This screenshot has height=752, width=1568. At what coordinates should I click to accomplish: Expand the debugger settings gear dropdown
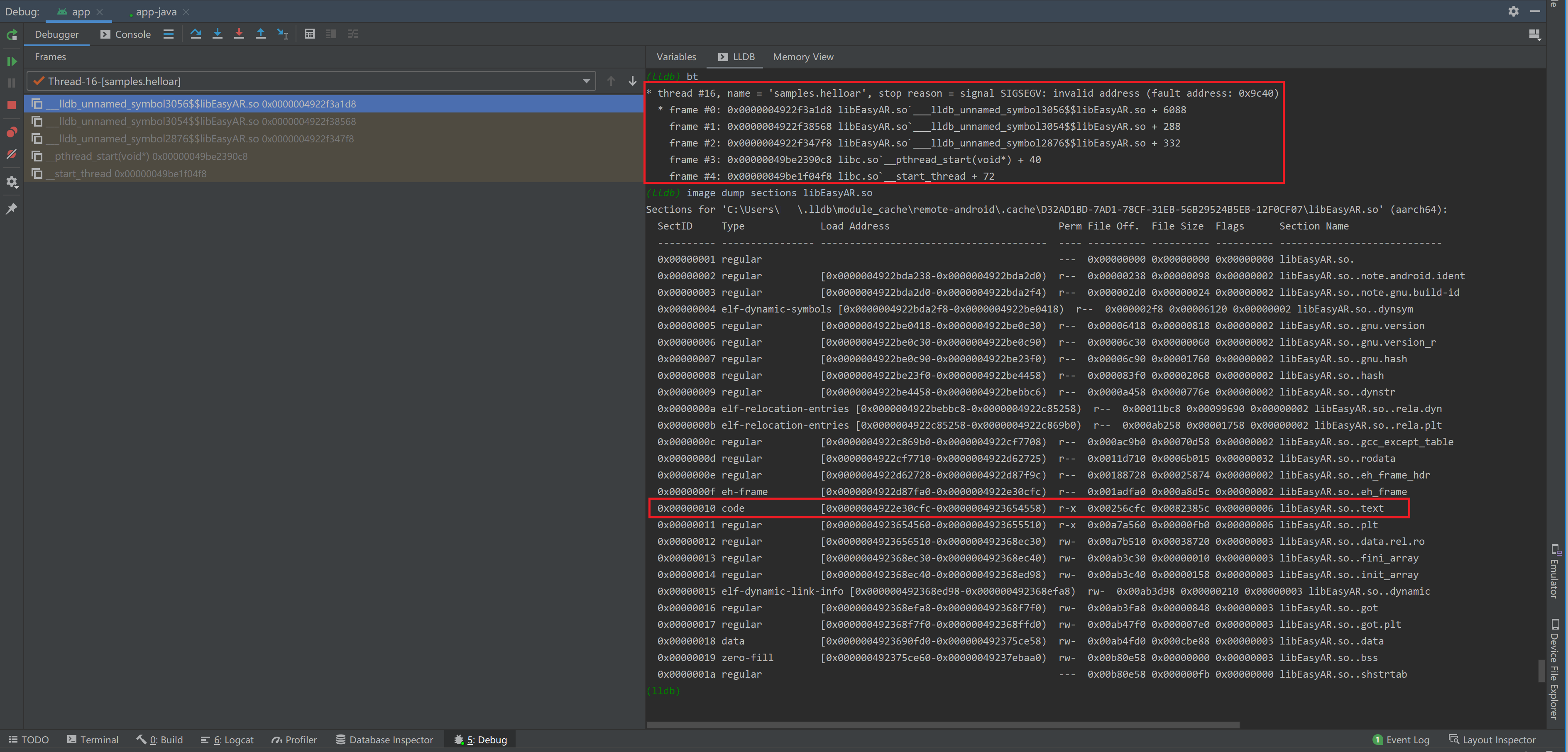coord(12,181)
